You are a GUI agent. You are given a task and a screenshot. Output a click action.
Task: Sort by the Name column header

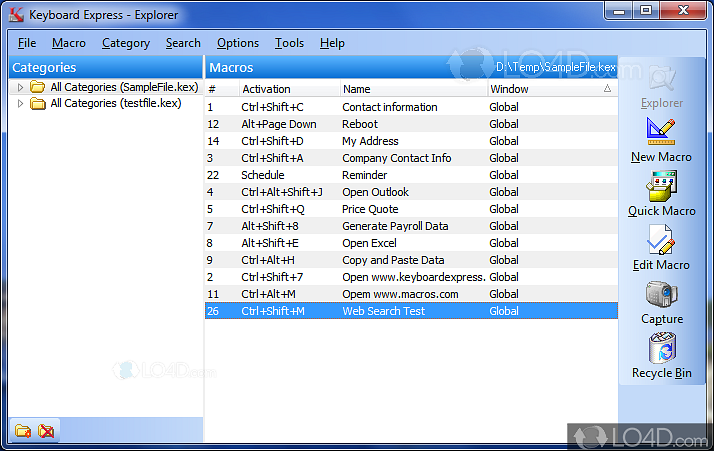click(413, 89)
